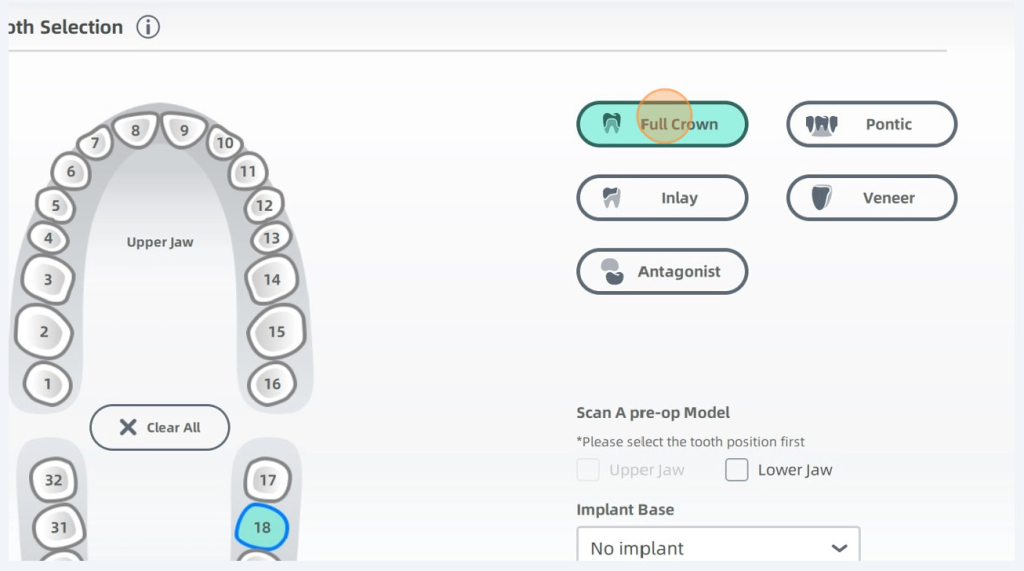Pick the Inlay restoration option
The height and width of the screenshot is (571, 1024).
click(x=662, y=198)
